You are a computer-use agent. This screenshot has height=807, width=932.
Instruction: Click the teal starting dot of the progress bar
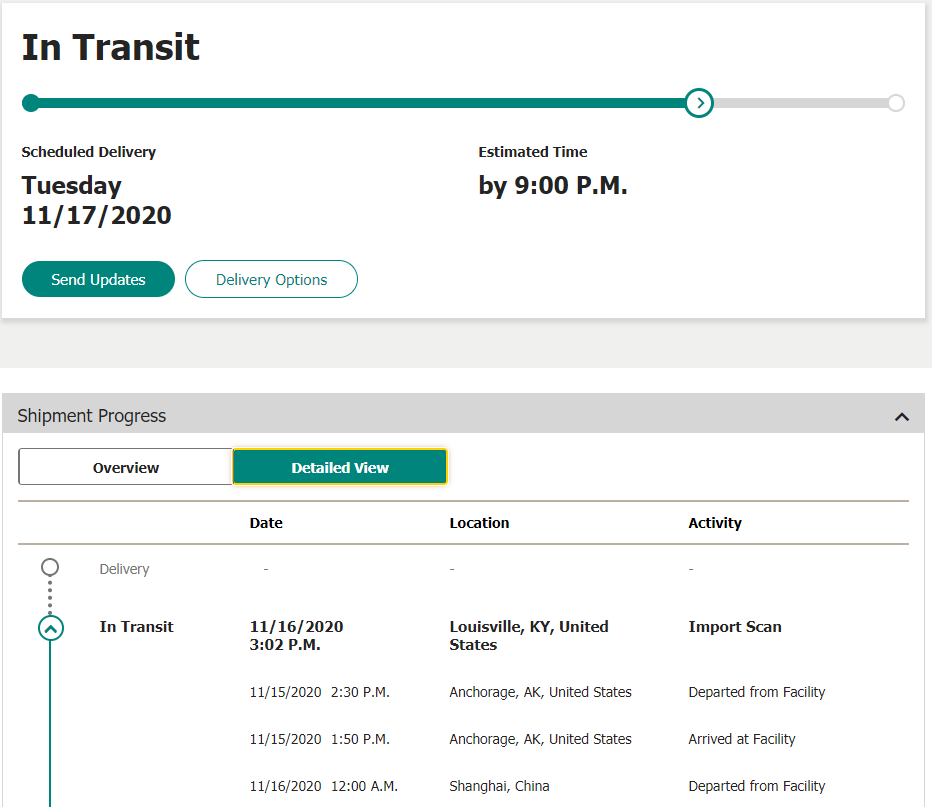point(31,103)
